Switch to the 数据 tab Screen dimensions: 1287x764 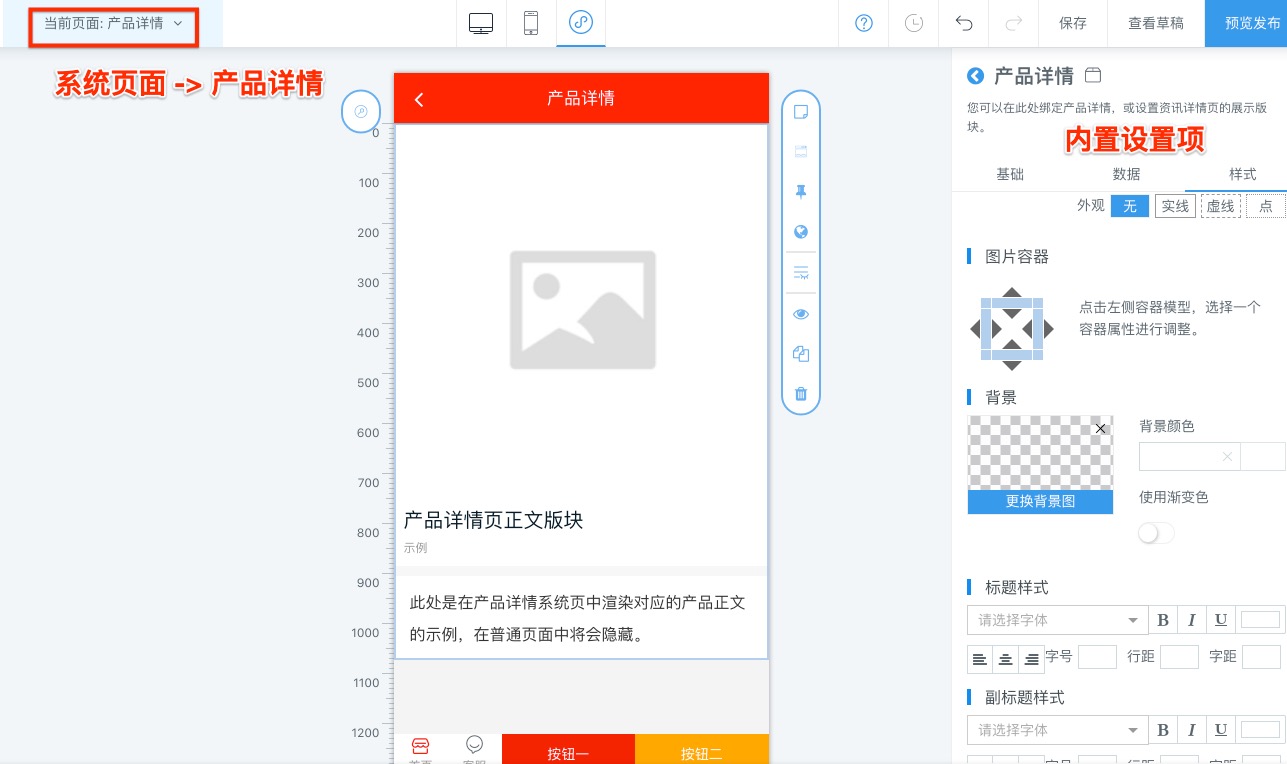click(x=1126, y=174)
